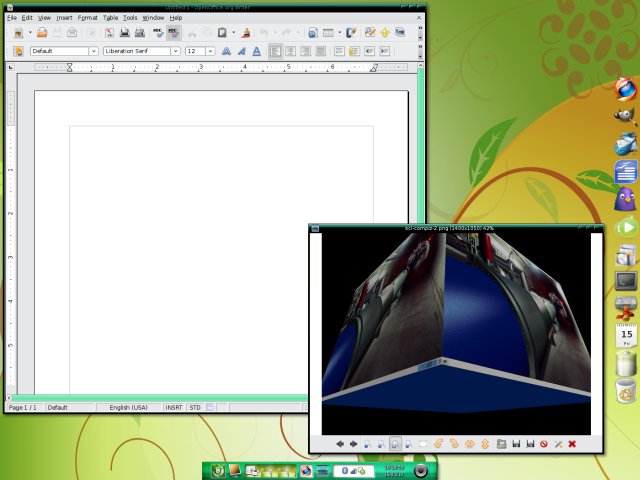Open the Format menu
This screenshot has width=640, height=480.
coord(88,18)
